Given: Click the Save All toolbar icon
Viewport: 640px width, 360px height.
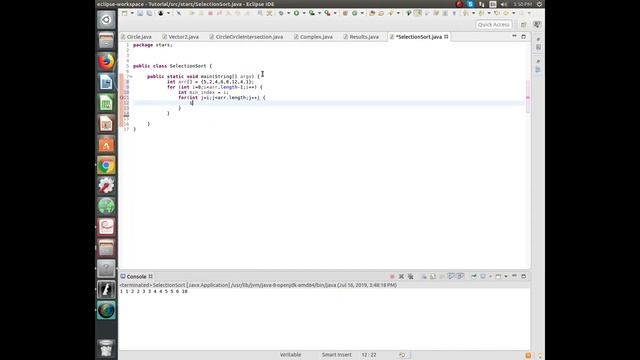Looking at the screenshot, I should [x=149, y=13].
